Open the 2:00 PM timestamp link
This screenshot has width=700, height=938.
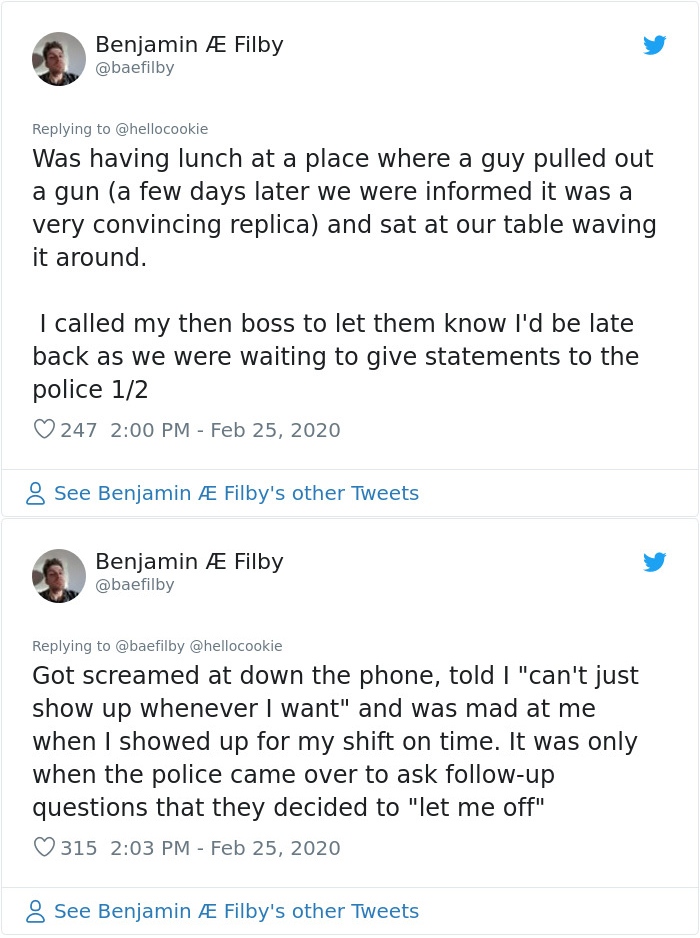[225, 429]
